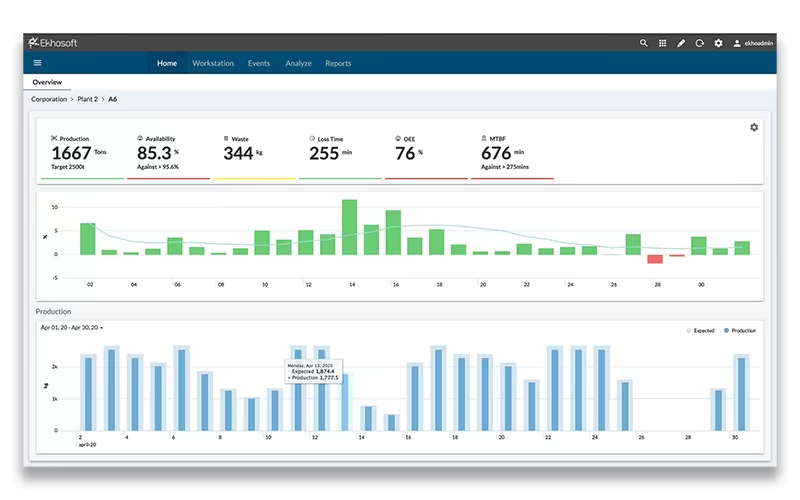Viewport: 800px width, 500px height.
Task: Open the Events tab
Action: (x=259, y=63)
